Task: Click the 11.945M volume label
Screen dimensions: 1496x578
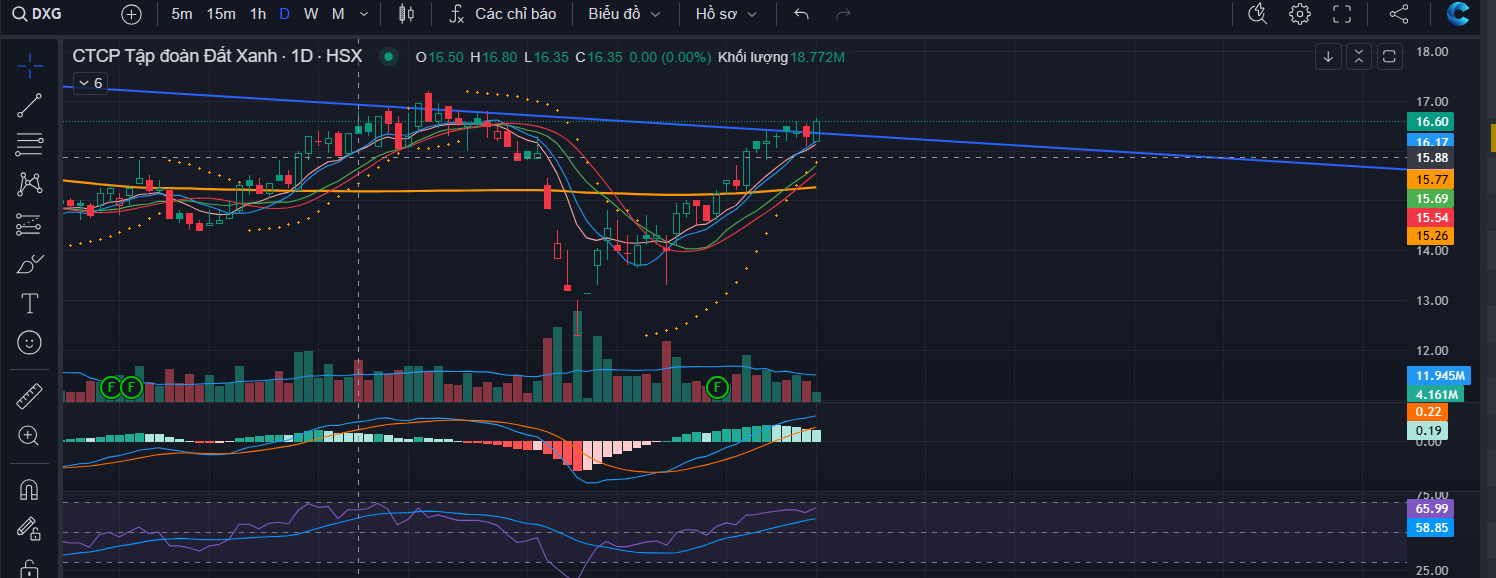Action: click(1437, 376)
